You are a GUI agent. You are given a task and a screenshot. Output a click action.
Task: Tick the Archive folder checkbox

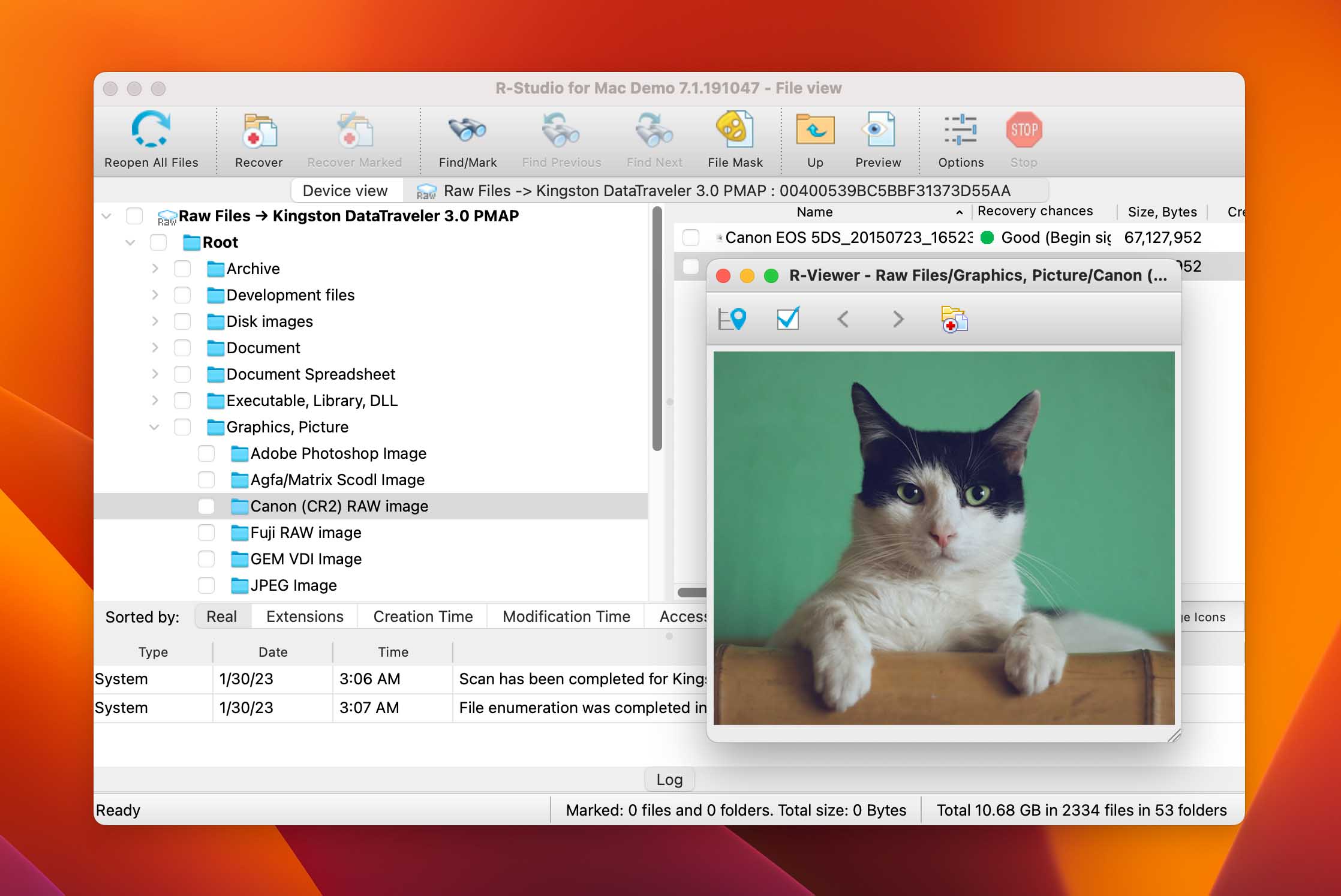[x=182, y=269]
